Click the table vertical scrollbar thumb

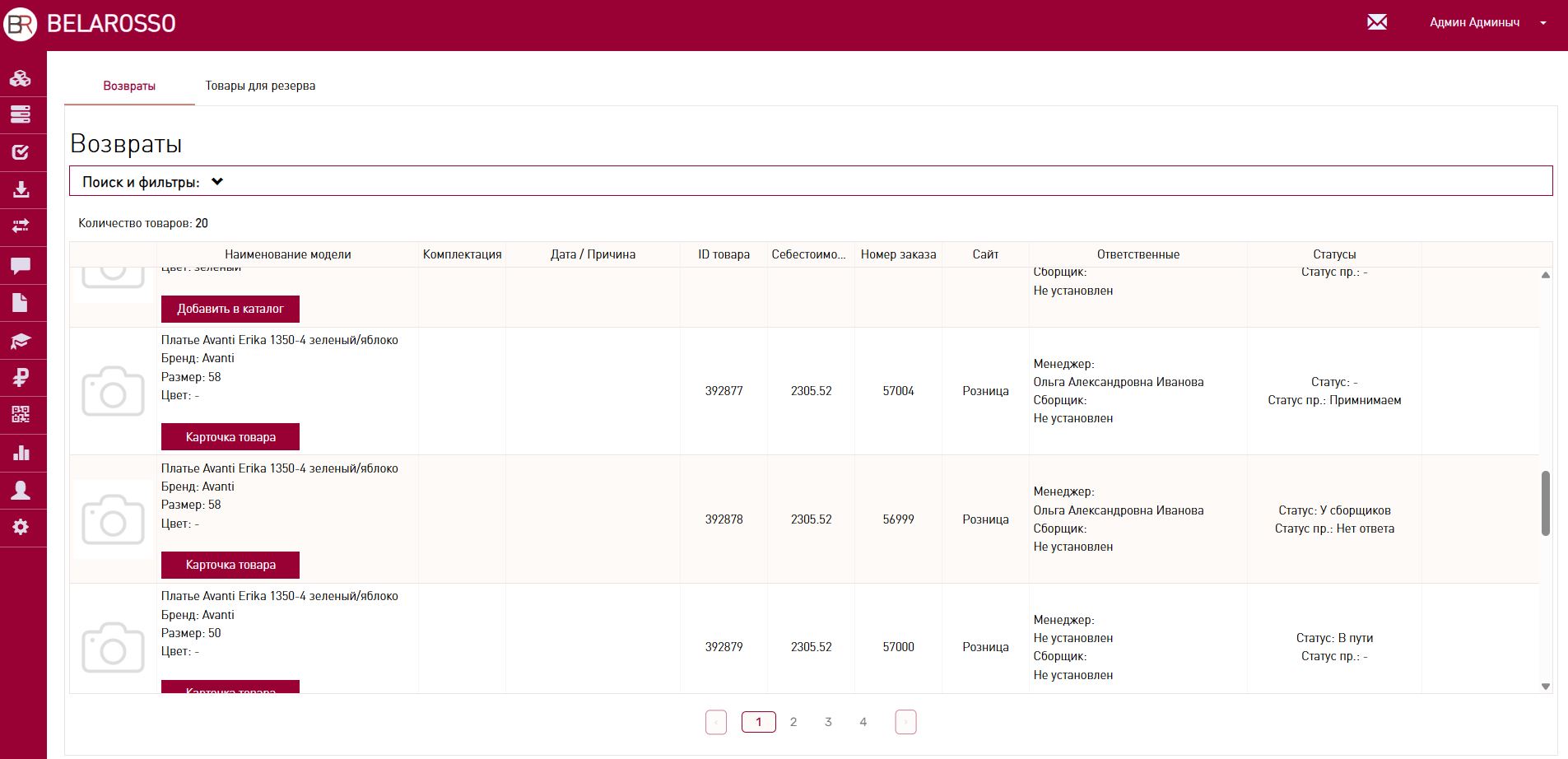click(x=1546, y=503)
